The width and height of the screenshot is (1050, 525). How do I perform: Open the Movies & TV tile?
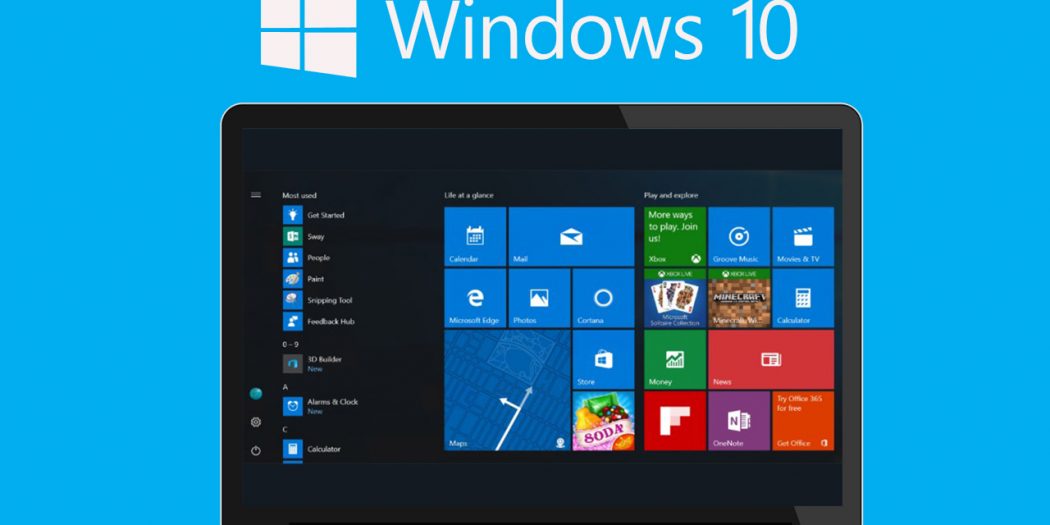(x=803, y=236)
